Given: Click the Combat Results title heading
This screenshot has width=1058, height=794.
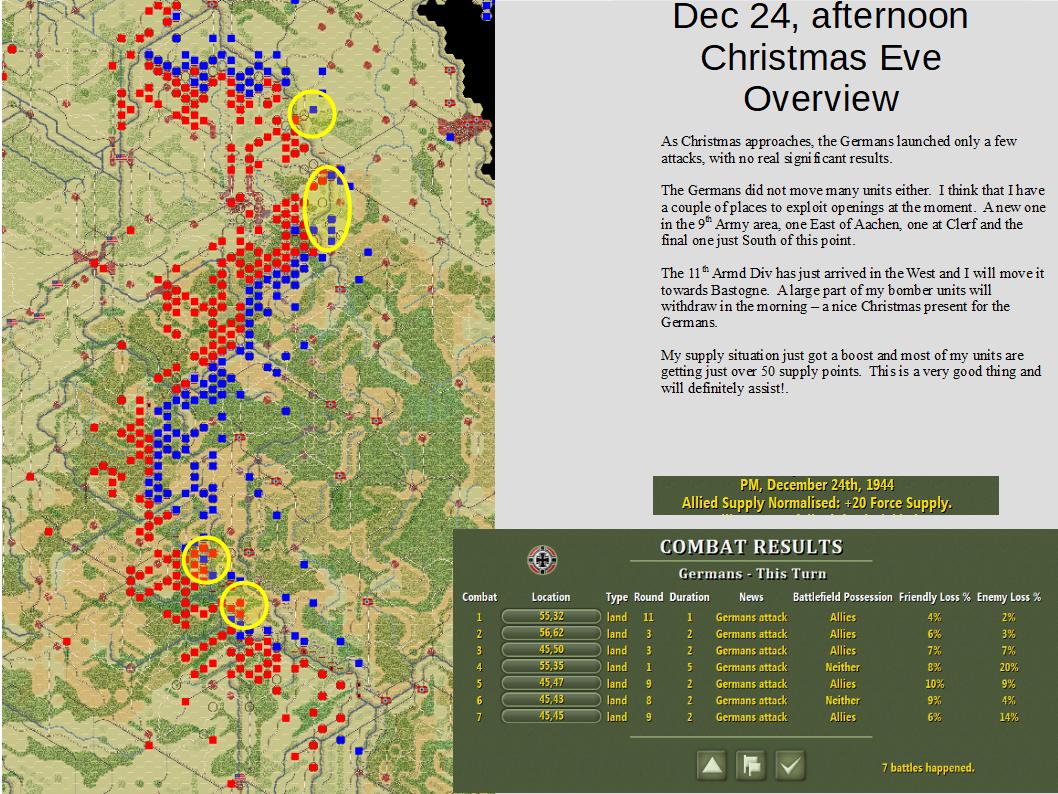Looking at the screenshot, I should 751,547.
